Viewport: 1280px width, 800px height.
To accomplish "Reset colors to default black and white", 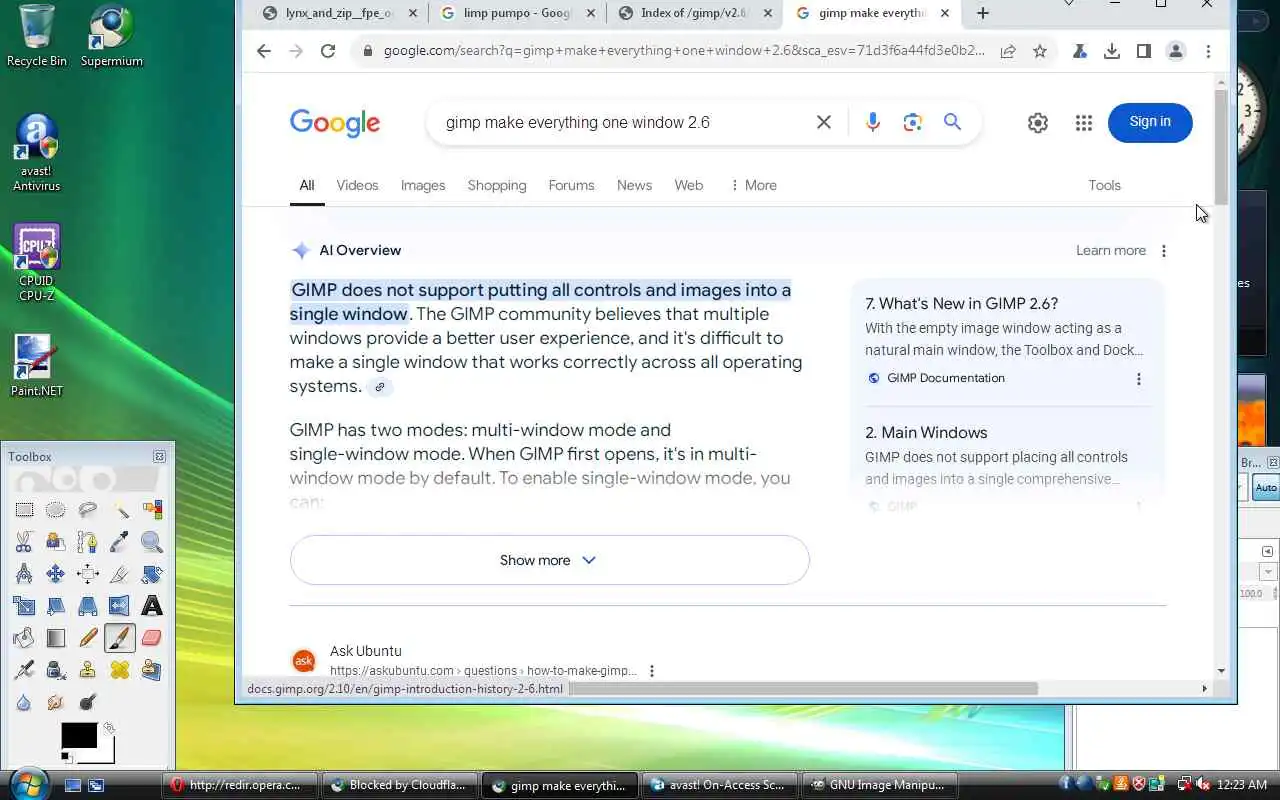I will 67,758.
